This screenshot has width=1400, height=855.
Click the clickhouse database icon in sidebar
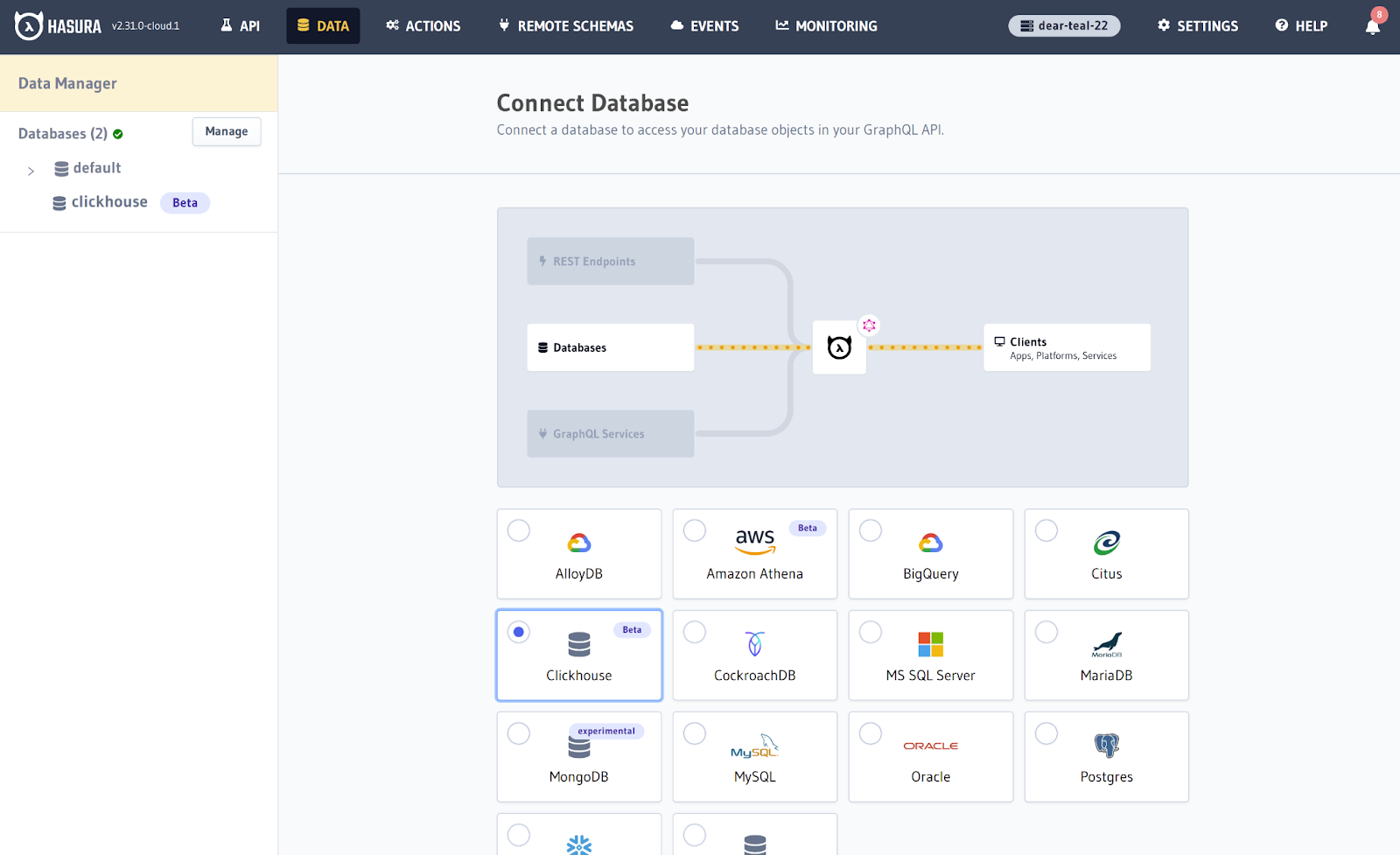coord(59,203)
